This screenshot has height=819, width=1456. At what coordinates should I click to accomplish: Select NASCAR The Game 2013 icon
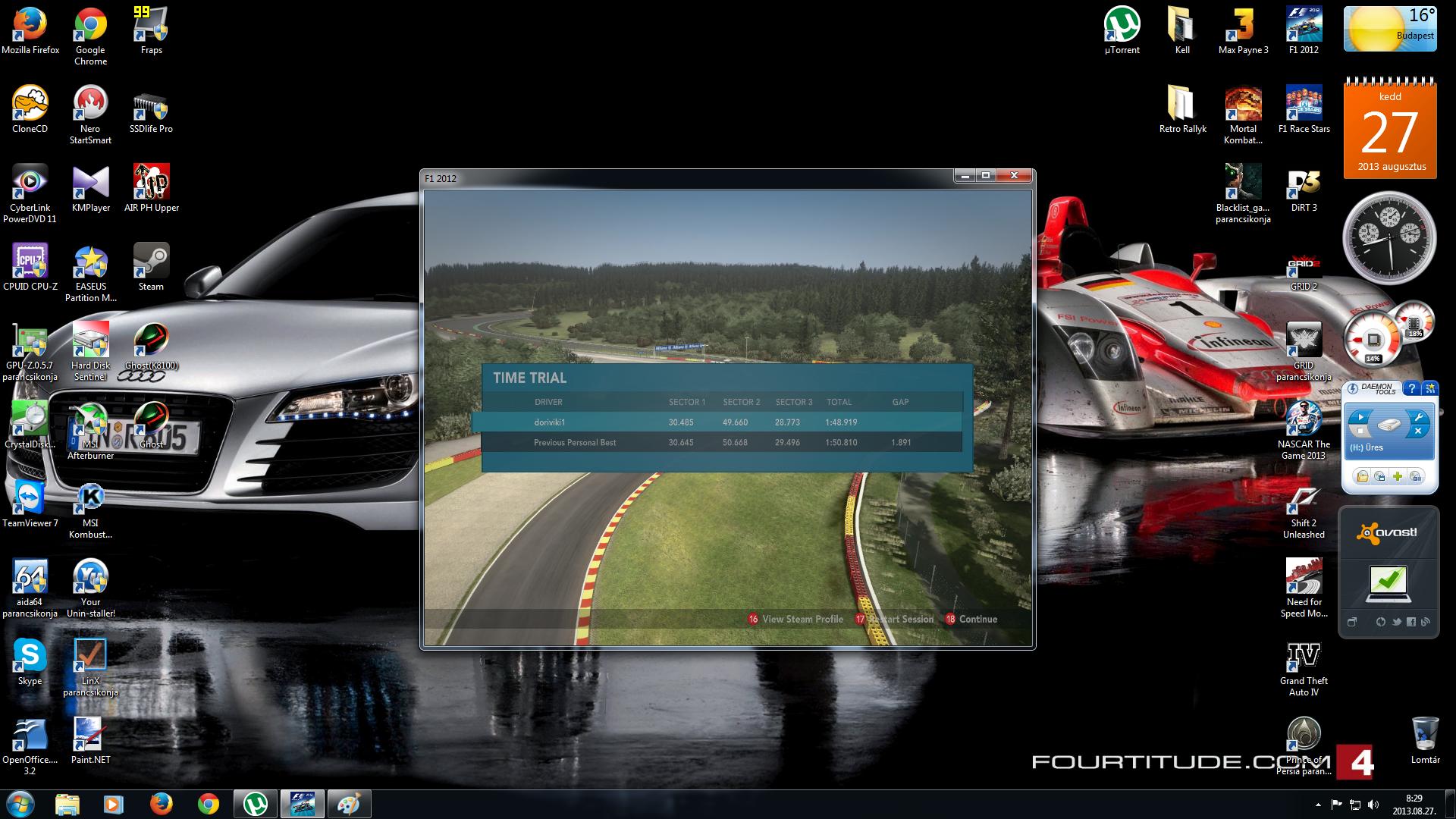point(1304,431)
